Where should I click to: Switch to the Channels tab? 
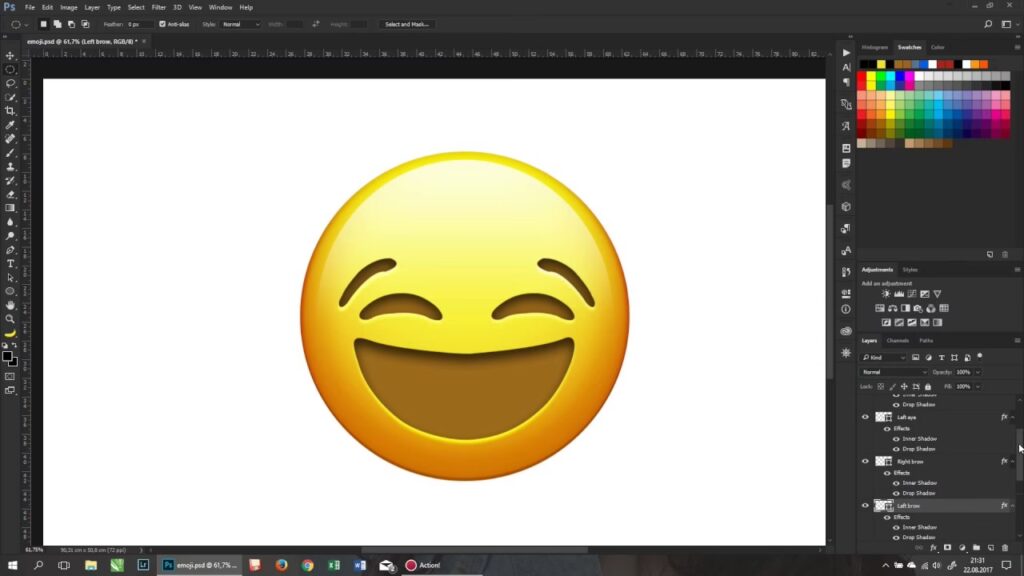[897, 341]
